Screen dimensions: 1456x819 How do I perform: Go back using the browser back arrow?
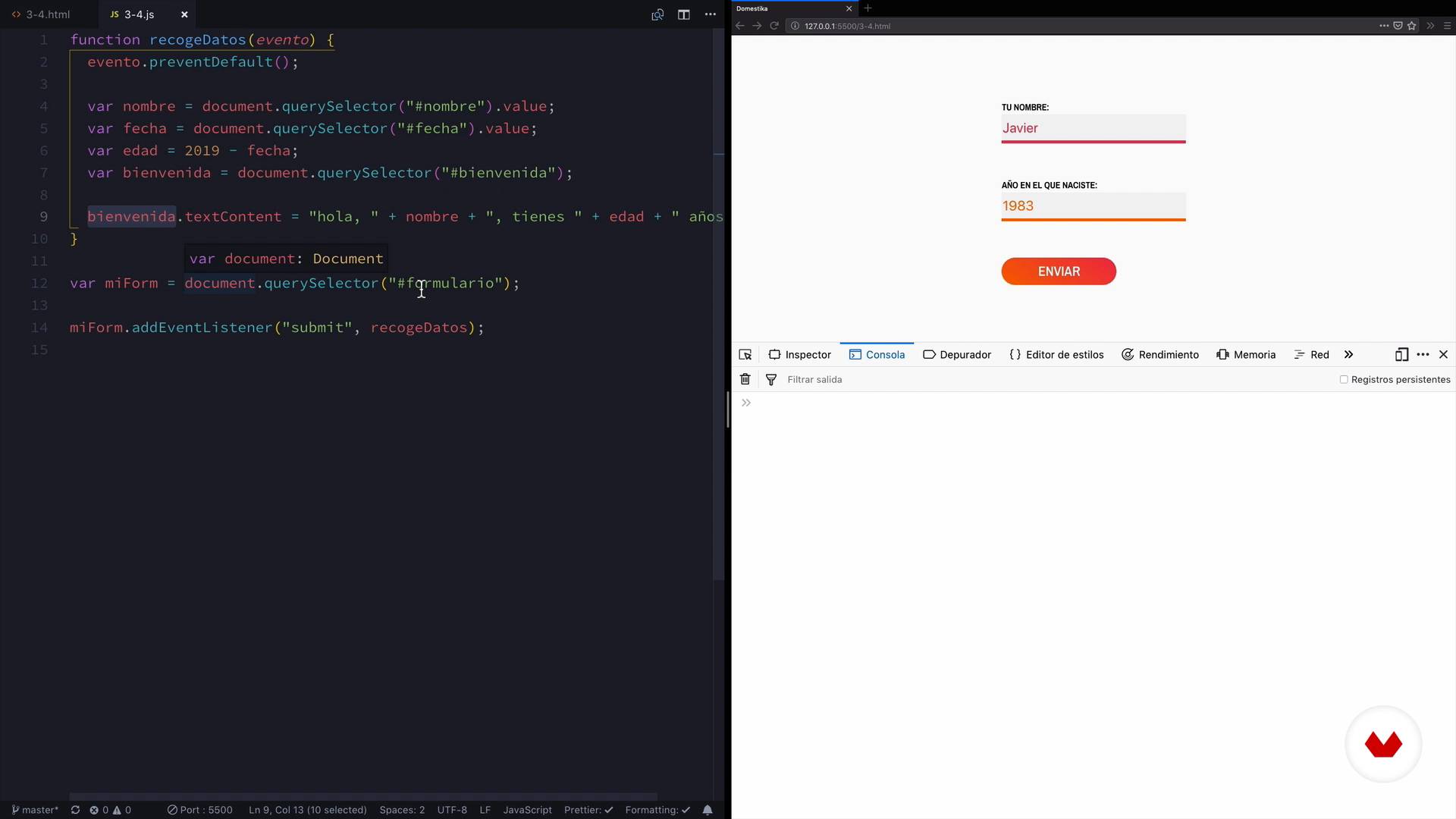(740, 26)
